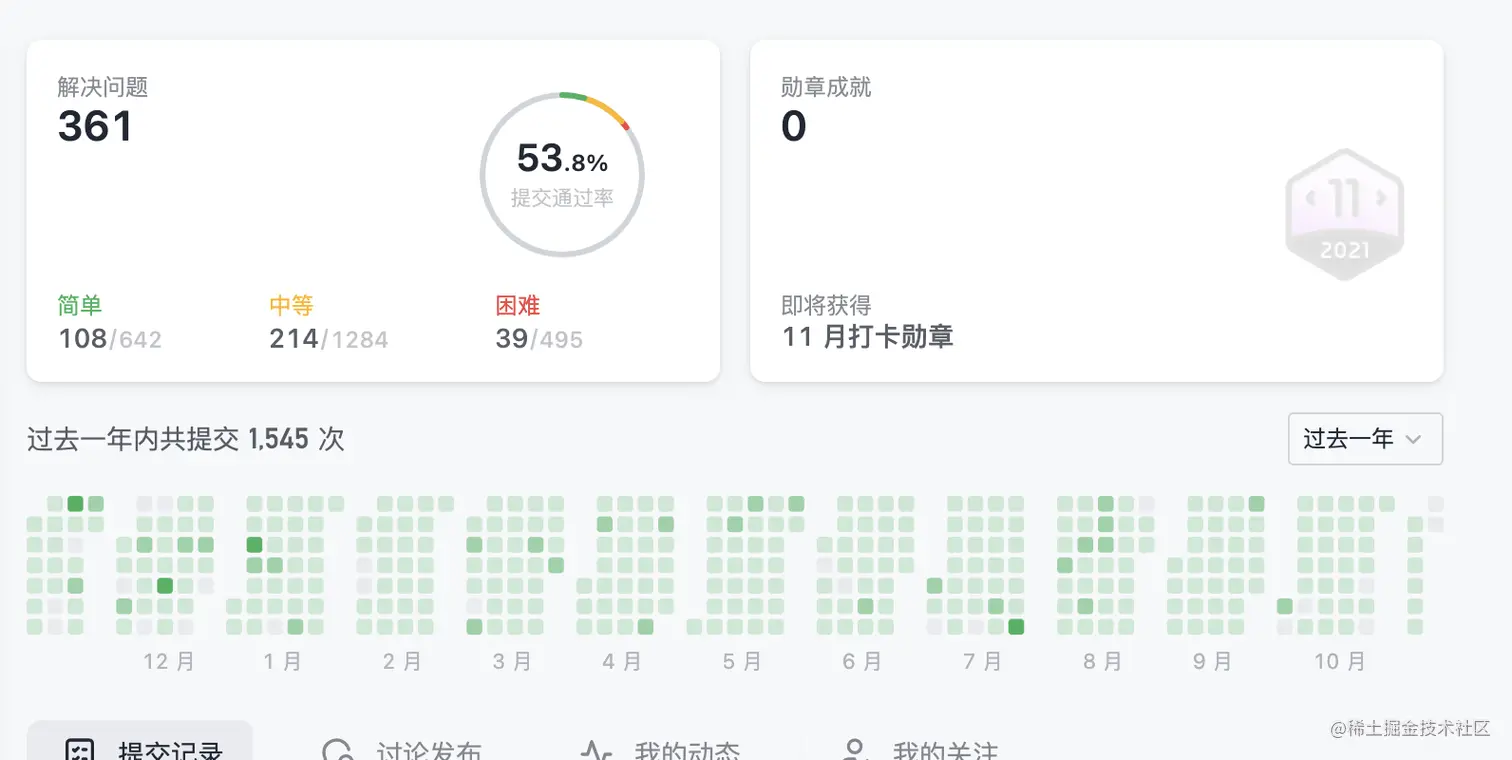Click the 11 月打卡勋章 upcoming badge text

(x=868, y=337)
